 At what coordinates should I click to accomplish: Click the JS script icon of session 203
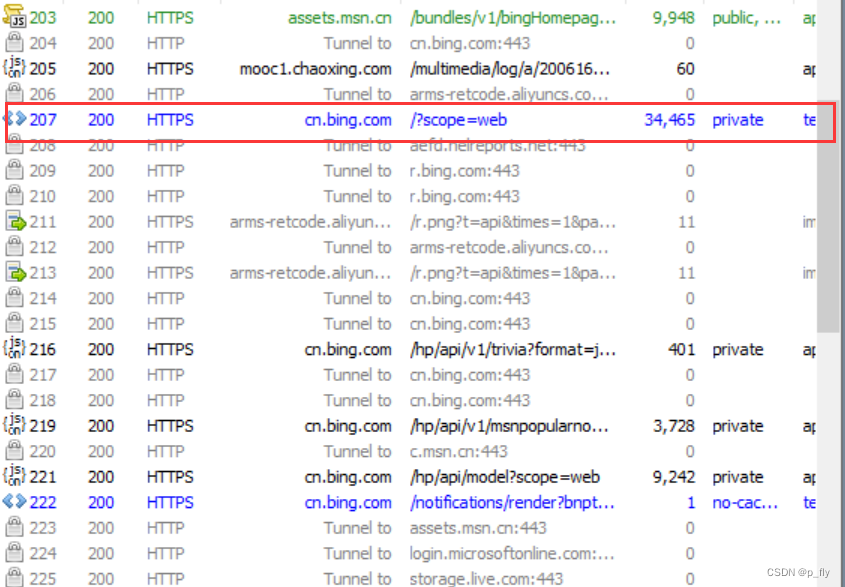(14, 17)
